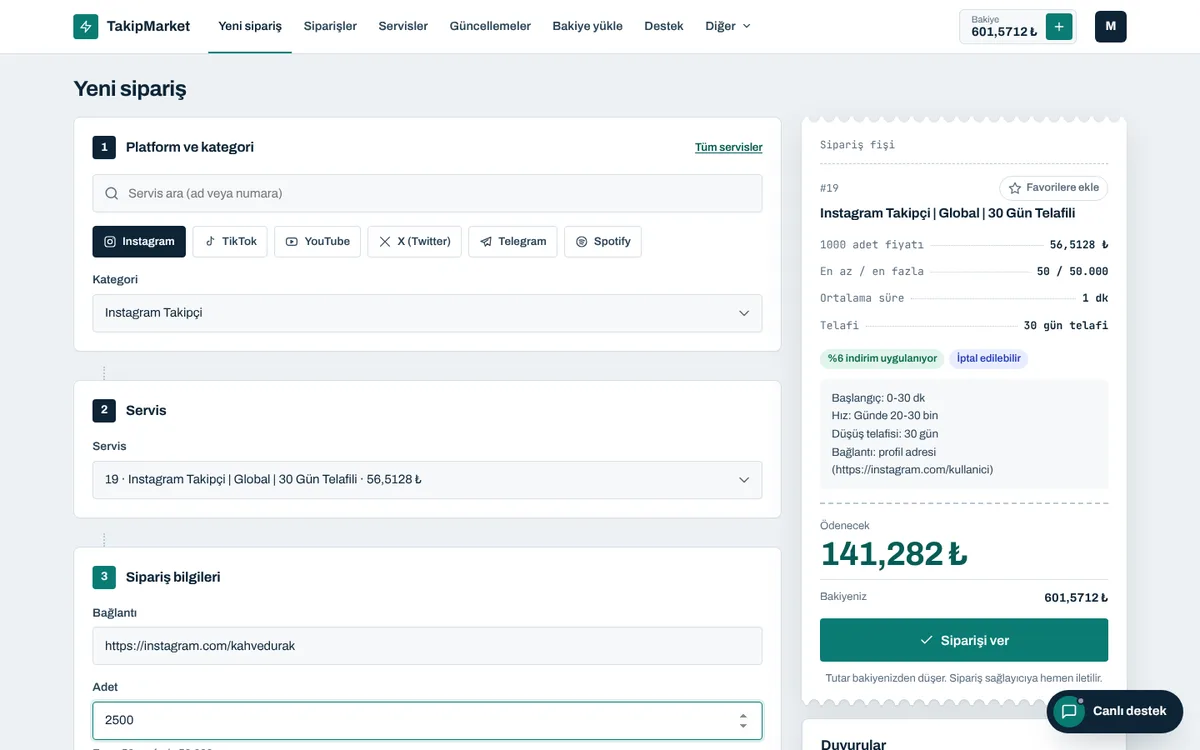Viewport: 1200px width, 750px height.
Task: Open the M user avatar menu
Action: click(x=1110, y=26)
